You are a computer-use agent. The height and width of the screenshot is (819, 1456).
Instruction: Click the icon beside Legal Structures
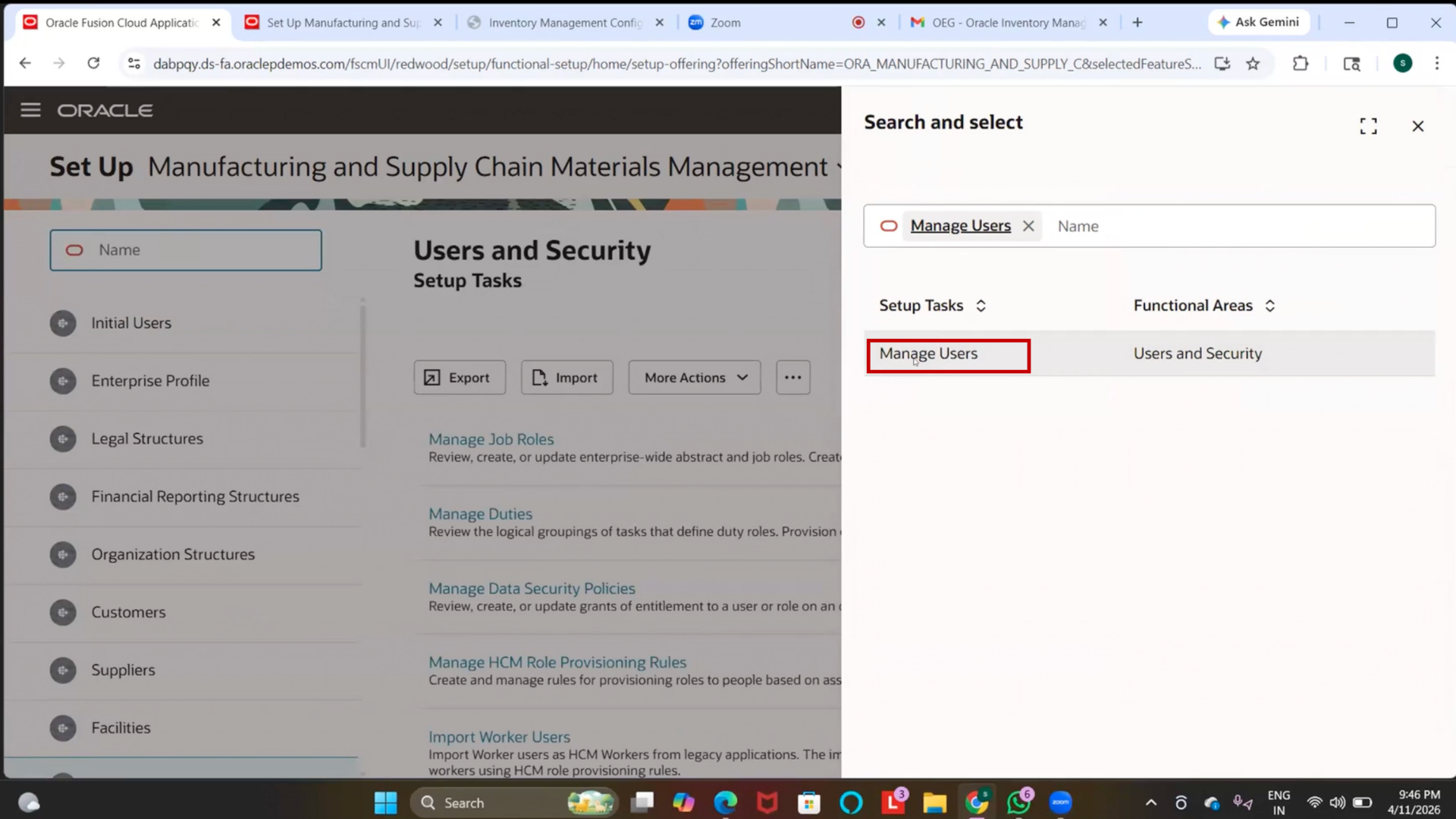(63, 439)
